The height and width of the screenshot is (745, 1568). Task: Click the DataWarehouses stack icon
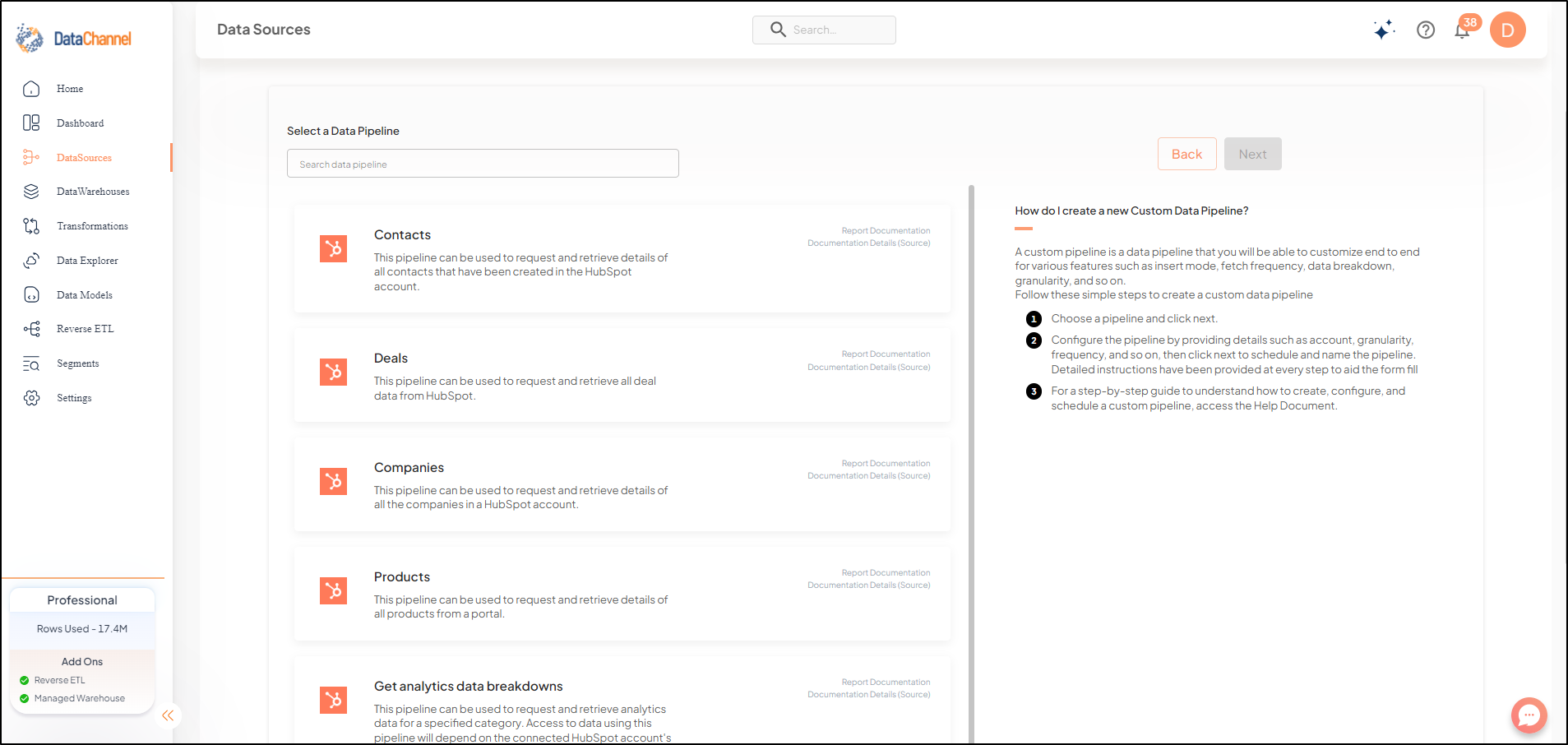(x=31, y=192)
